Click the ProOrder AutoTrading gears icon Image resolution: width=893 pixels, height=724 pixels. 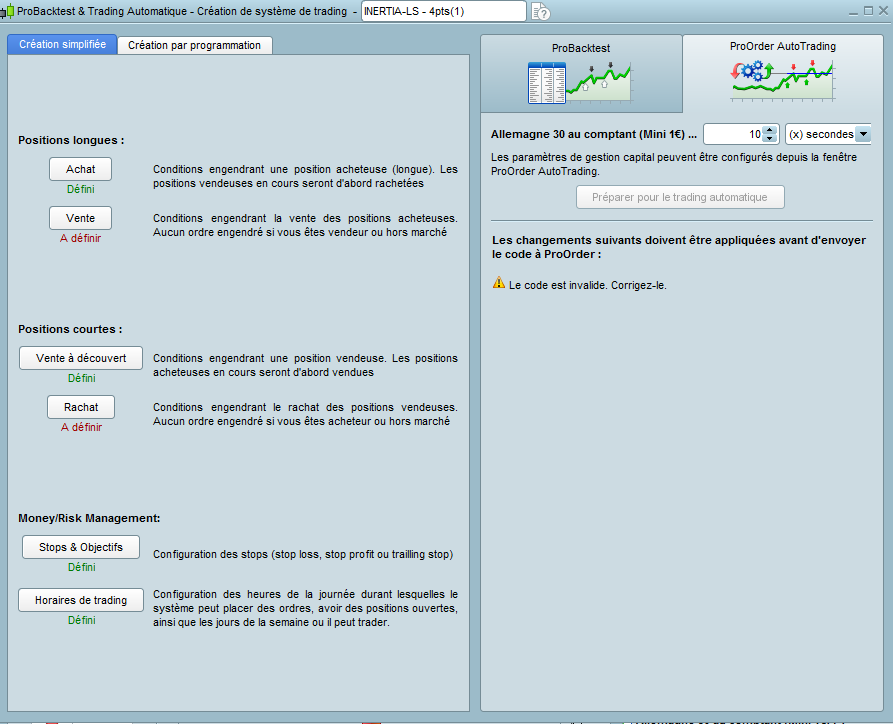(783, 79)
